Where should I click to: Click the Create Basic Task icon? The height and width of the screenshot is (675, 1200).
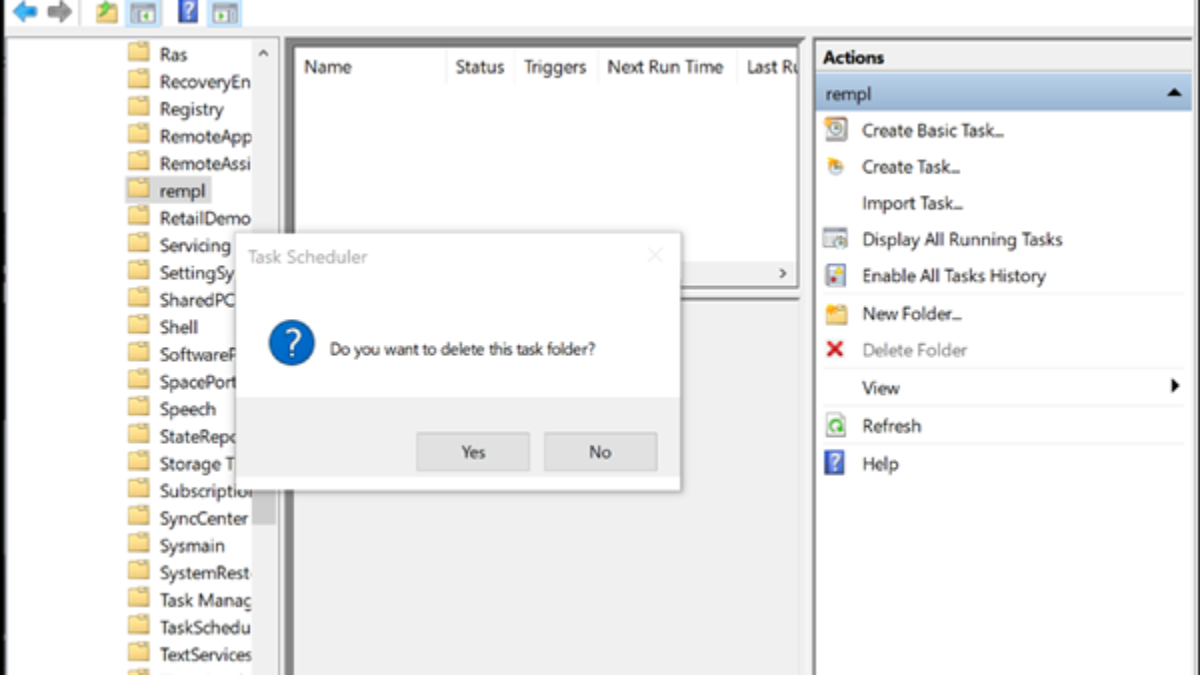[x=835, y=130]
